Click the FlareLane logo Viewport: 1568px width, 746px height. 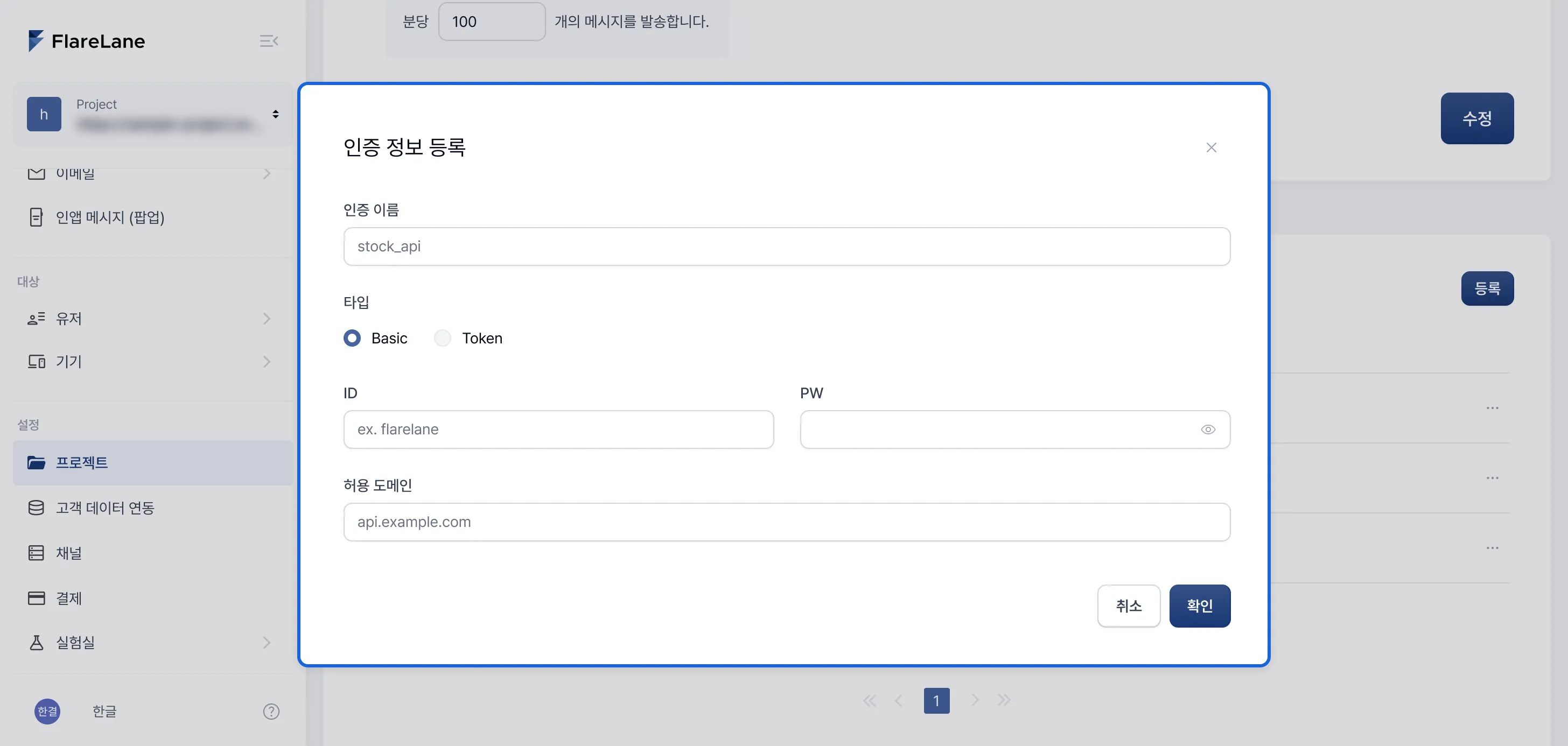(87, 41)
